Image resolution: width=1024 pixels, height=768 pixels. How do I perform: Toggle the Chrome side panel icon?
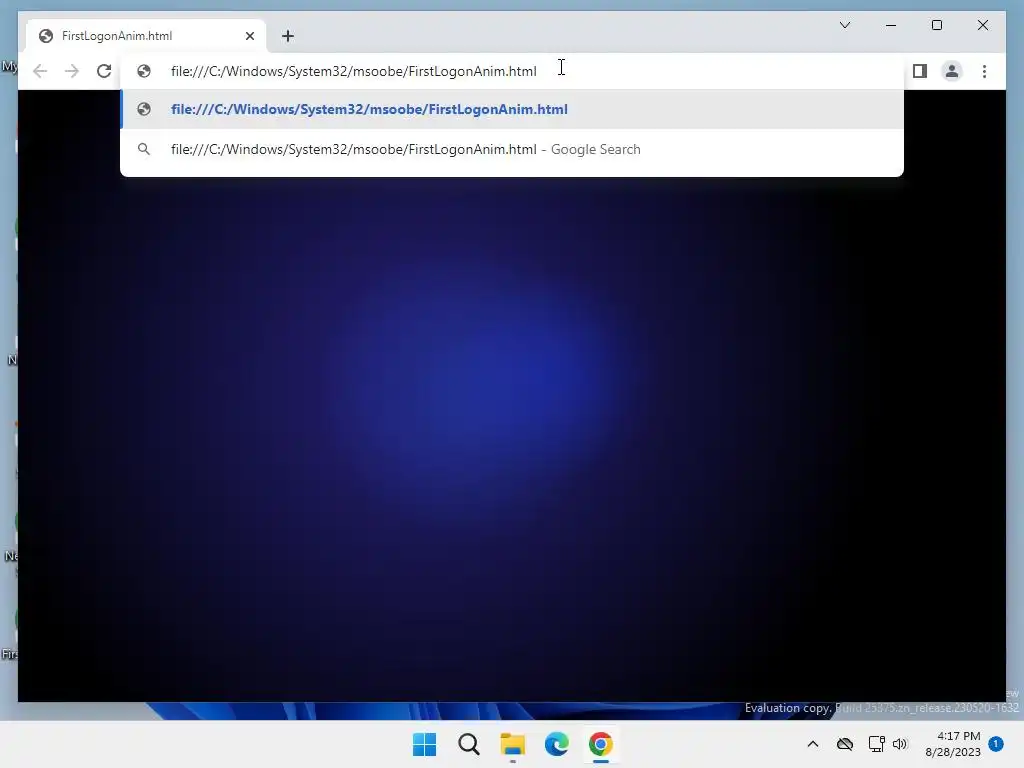click(920, 71)
